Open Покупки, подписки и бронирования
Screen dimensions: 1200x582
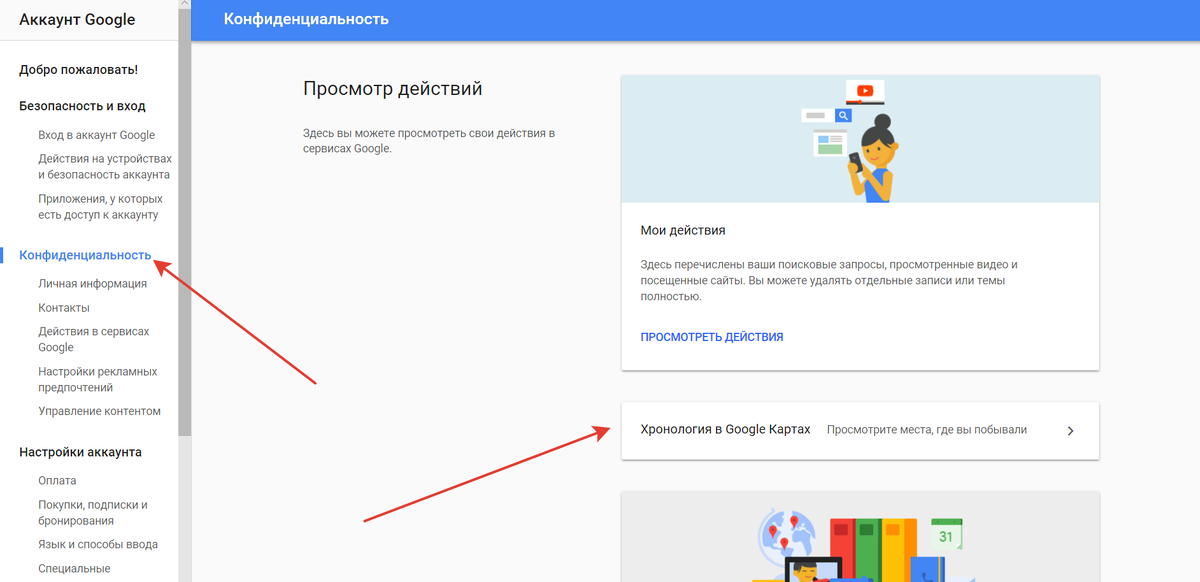[93, 513]
